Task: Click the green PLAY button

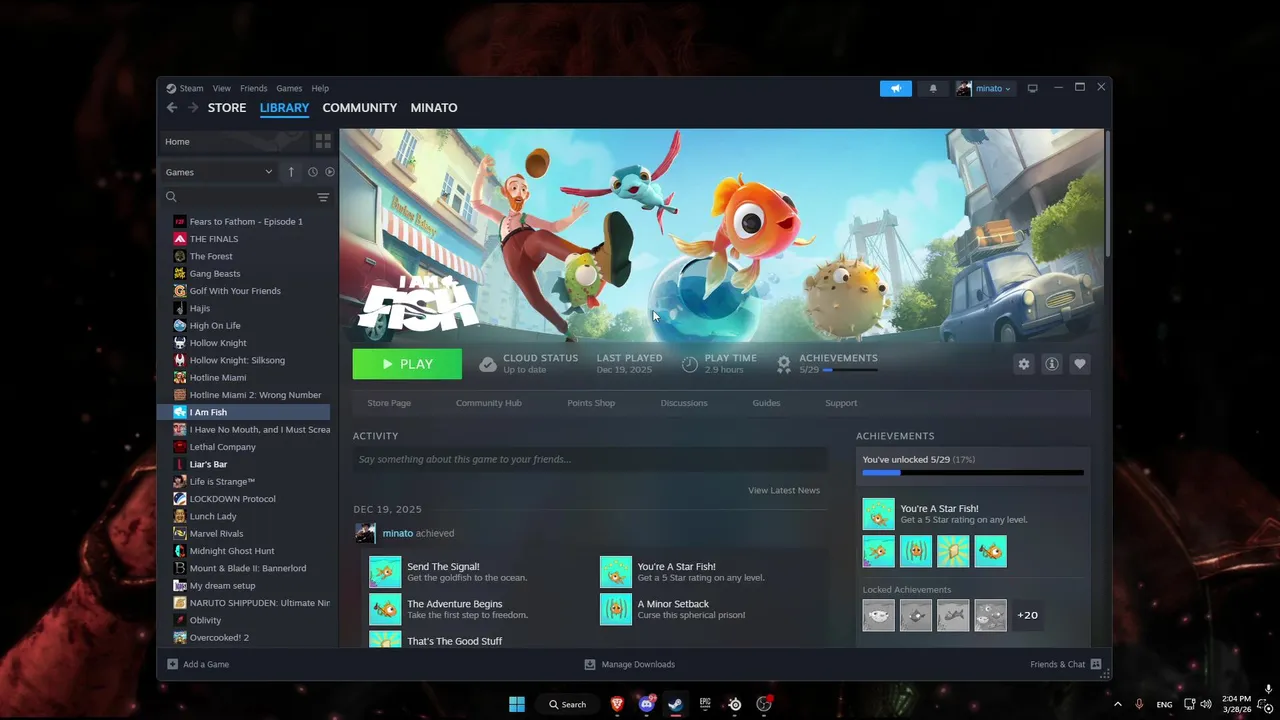Action: (x=407, y=364)
